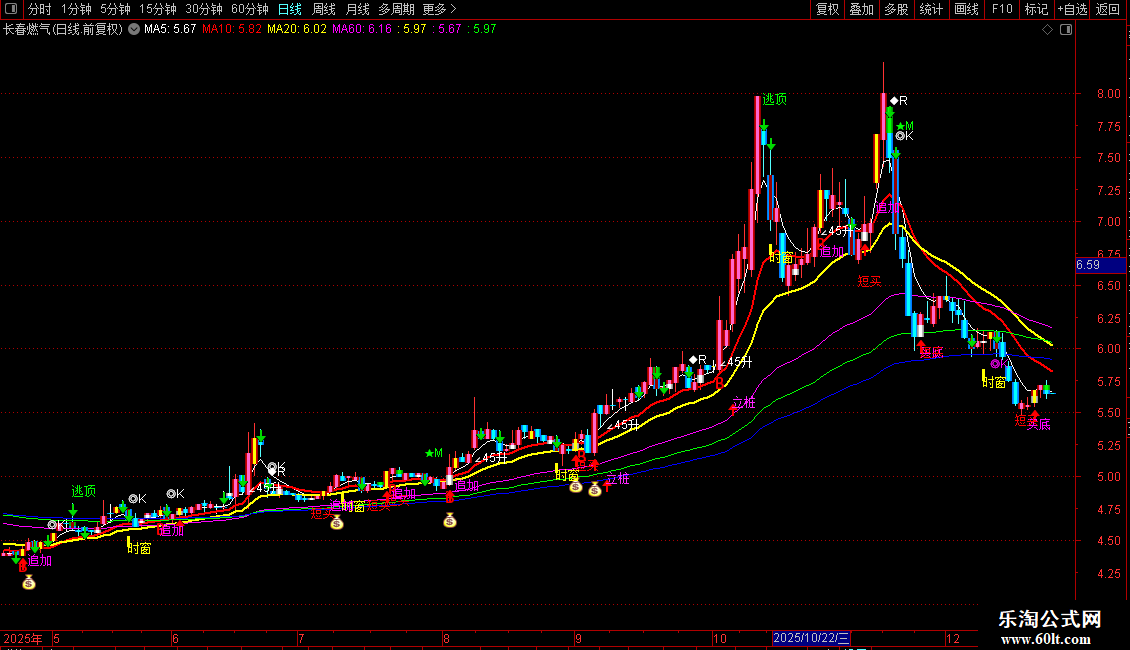The width and height of the screenshot is (1130, 650).
Task: Select the 日线 daily chart tab
Action: (290, 9)
